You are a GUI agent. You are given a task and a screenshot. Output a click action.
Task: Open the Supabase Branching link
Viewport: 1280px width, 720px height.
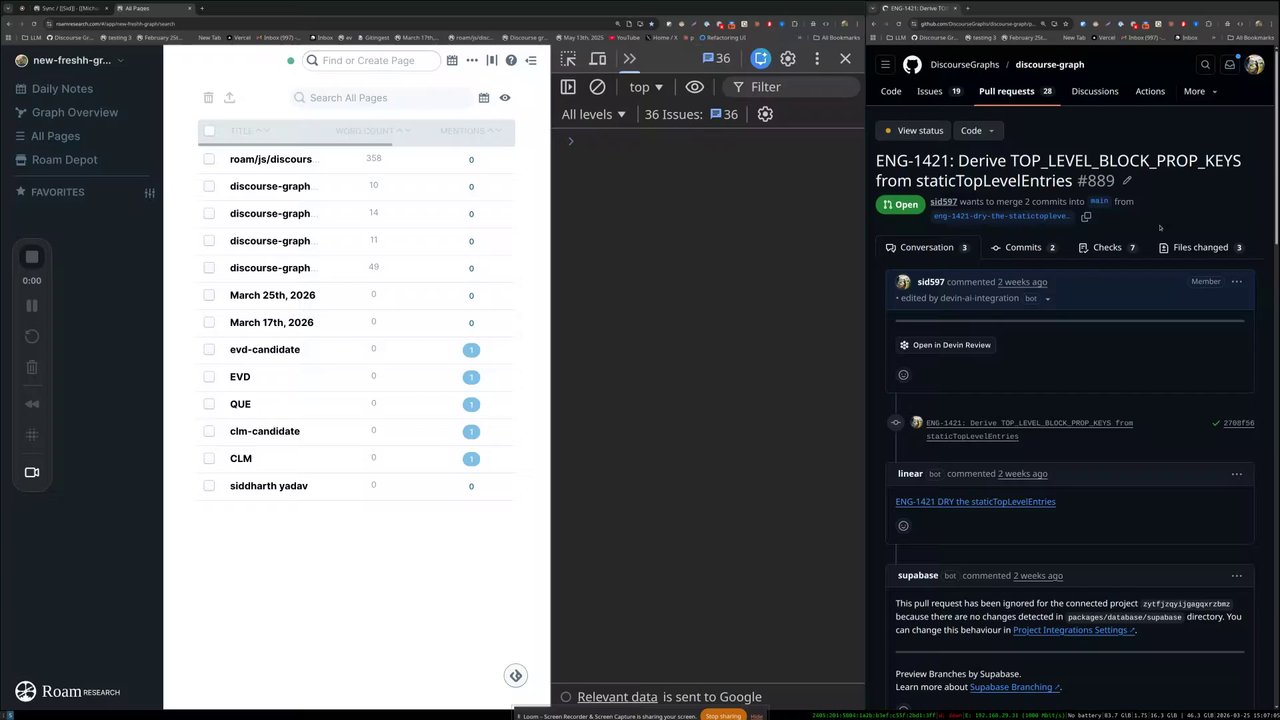coord(1014,687)
